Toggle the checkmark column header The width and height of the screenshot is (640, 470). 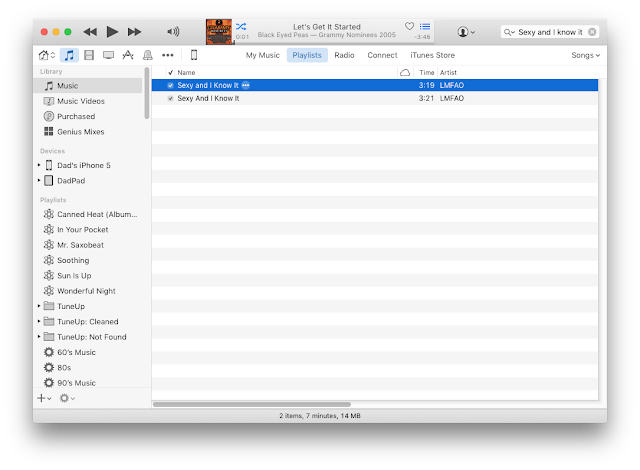coord(171,73)
